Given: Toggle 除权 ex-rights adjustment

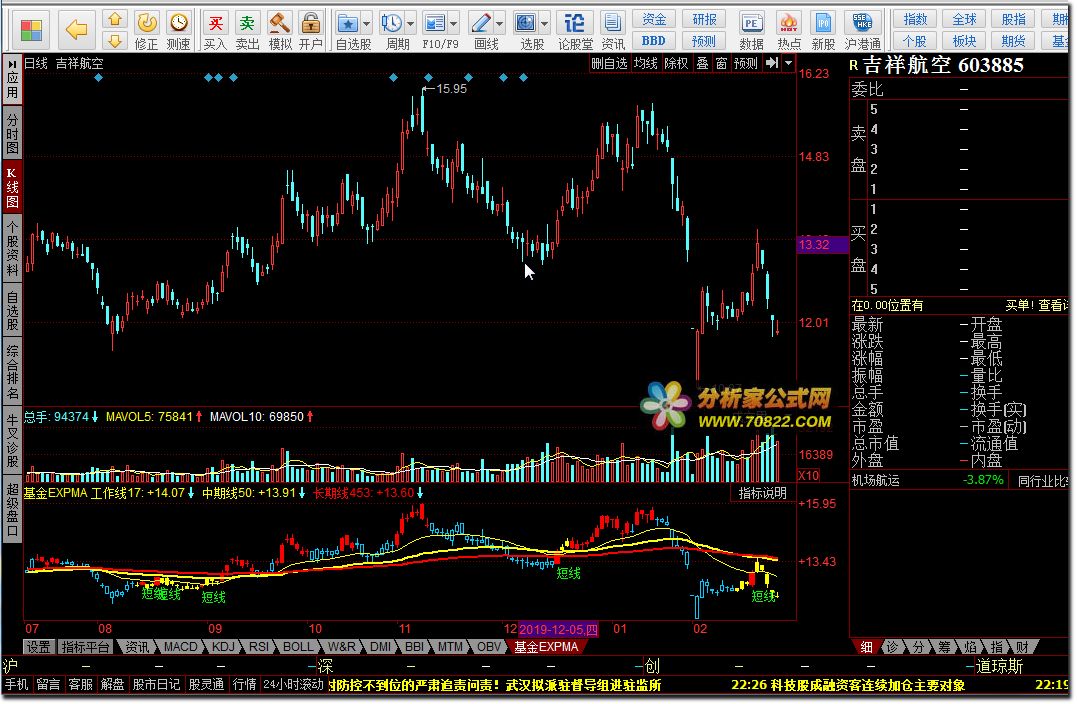Looking at the screenshot, I should pos(677,63).
